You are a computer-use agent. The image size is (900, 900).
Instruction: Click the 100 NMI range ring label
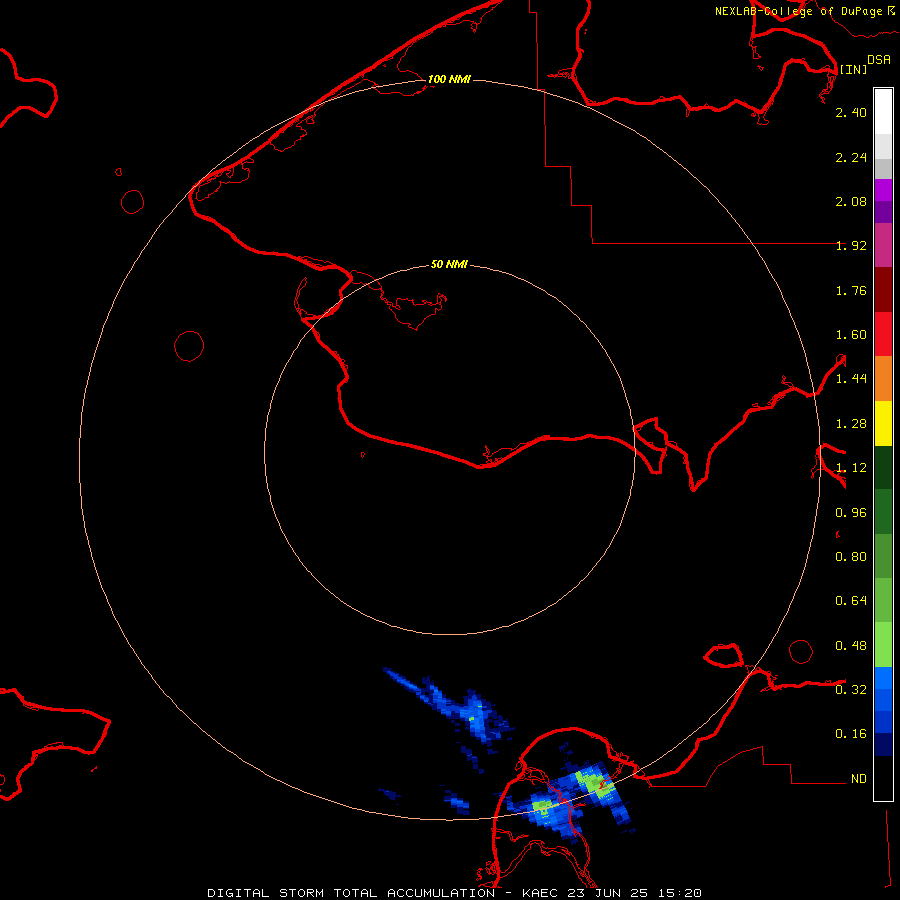click(449, 79)
